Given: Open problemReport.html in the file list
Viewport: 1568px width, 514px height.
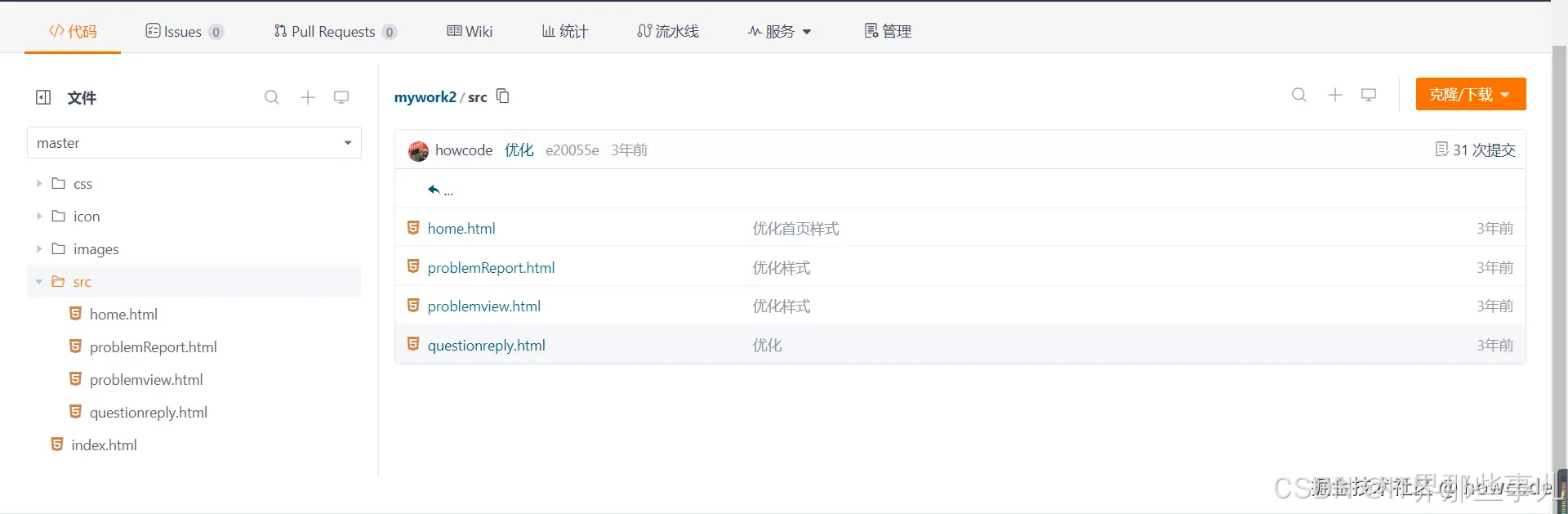Looking at the screenshot, I should 491,268.
